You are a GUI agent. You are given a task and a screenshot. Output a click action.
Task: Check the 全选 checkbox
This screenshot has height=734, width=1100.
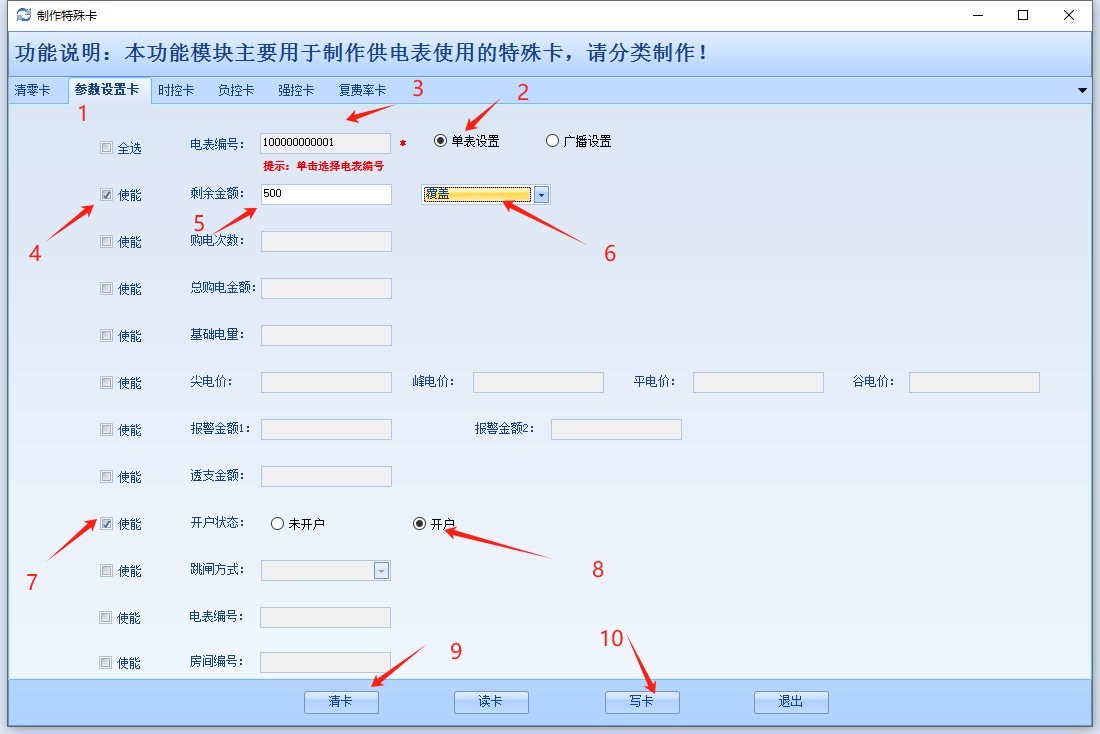tap(106, 148)
